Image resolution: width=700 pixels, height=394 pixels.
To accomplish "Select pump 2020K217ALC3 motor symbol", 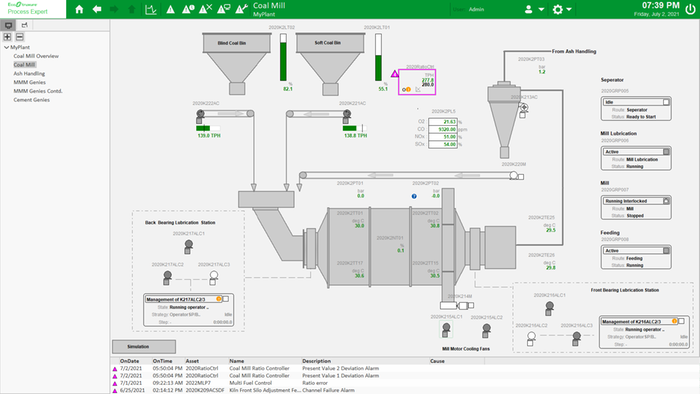I will 214,278.
